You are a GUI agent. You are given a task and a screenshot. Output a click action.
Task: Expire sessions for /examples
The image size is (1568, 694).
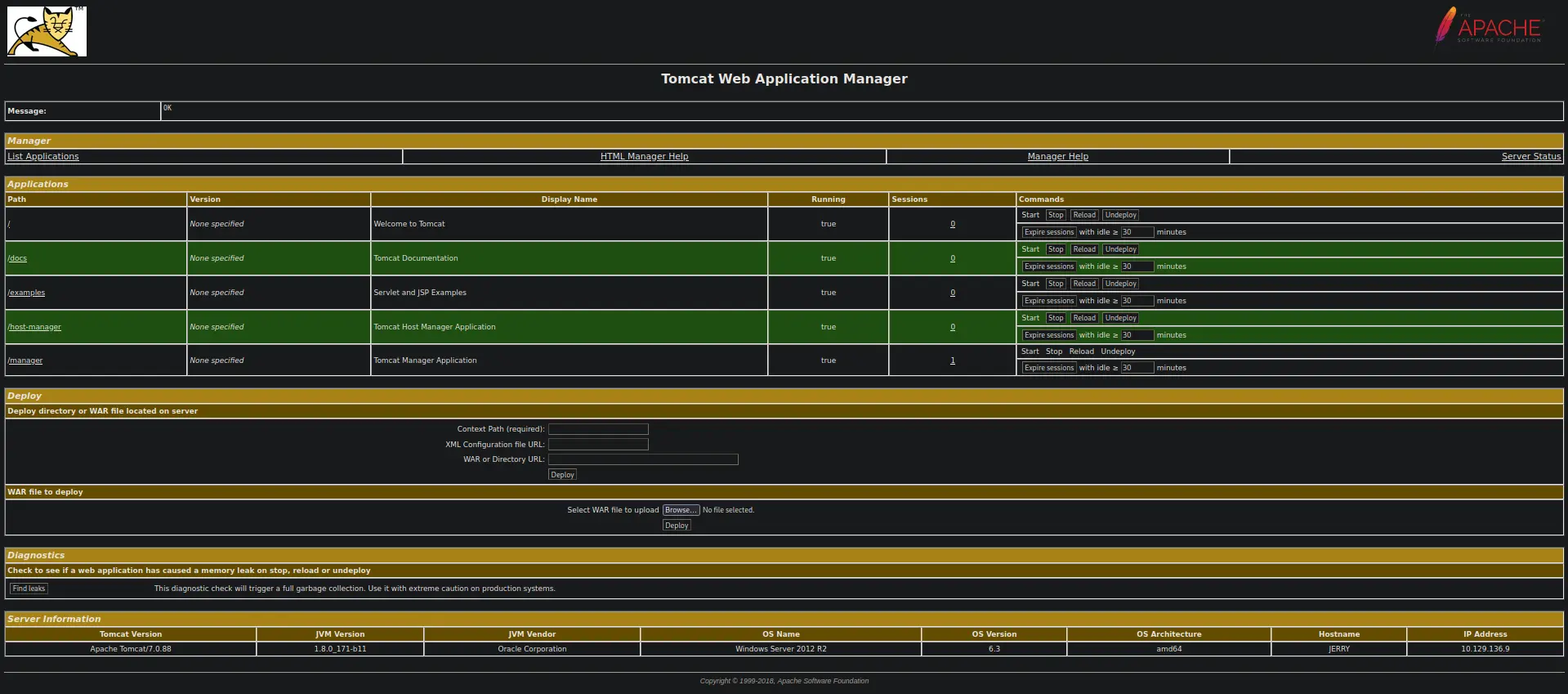pyautogui.click(x=1049, y=301)
